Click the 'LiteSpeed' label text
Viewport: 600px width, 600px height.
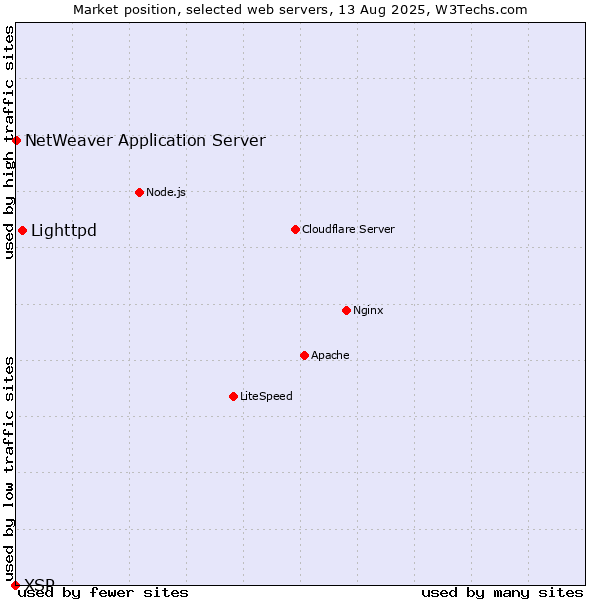266,396
